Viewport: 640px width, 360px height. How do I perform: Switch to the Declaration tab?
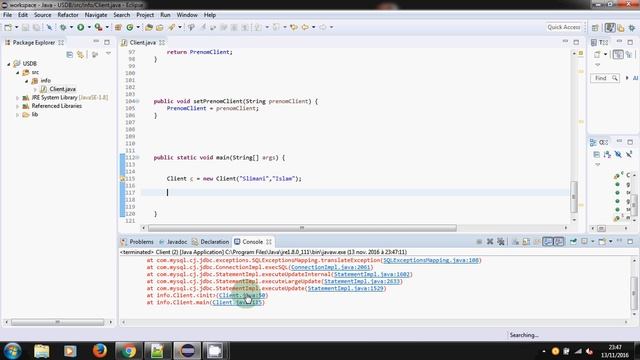coord(211,242)
